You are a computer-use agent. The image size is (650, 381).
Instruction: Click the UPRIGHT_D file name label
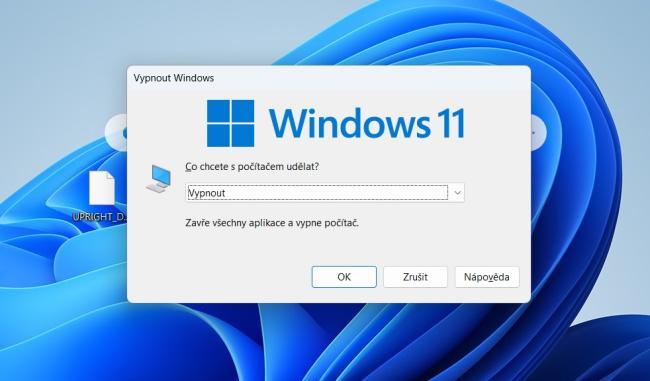tap(100, 217)
